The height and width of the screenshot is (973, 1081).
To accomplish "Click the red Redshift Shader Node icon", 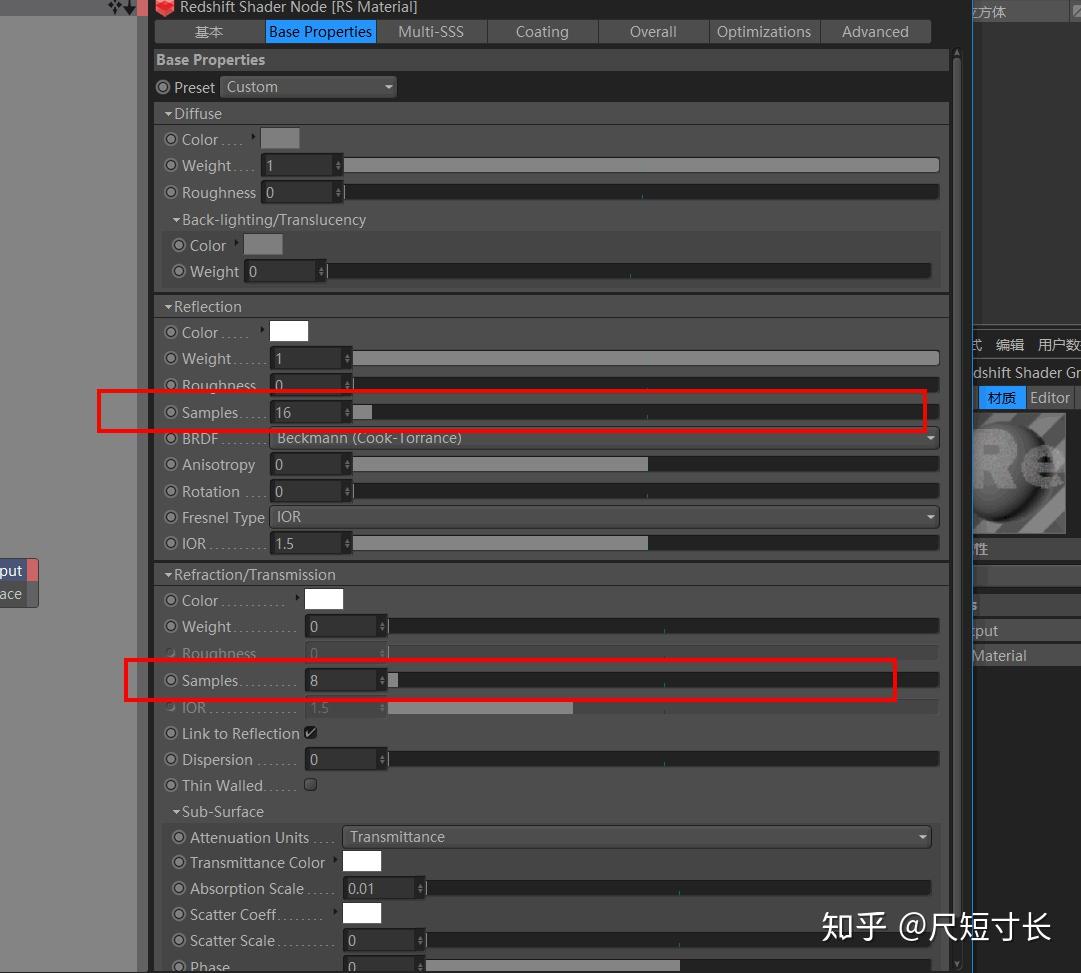I will click(164, 9).
